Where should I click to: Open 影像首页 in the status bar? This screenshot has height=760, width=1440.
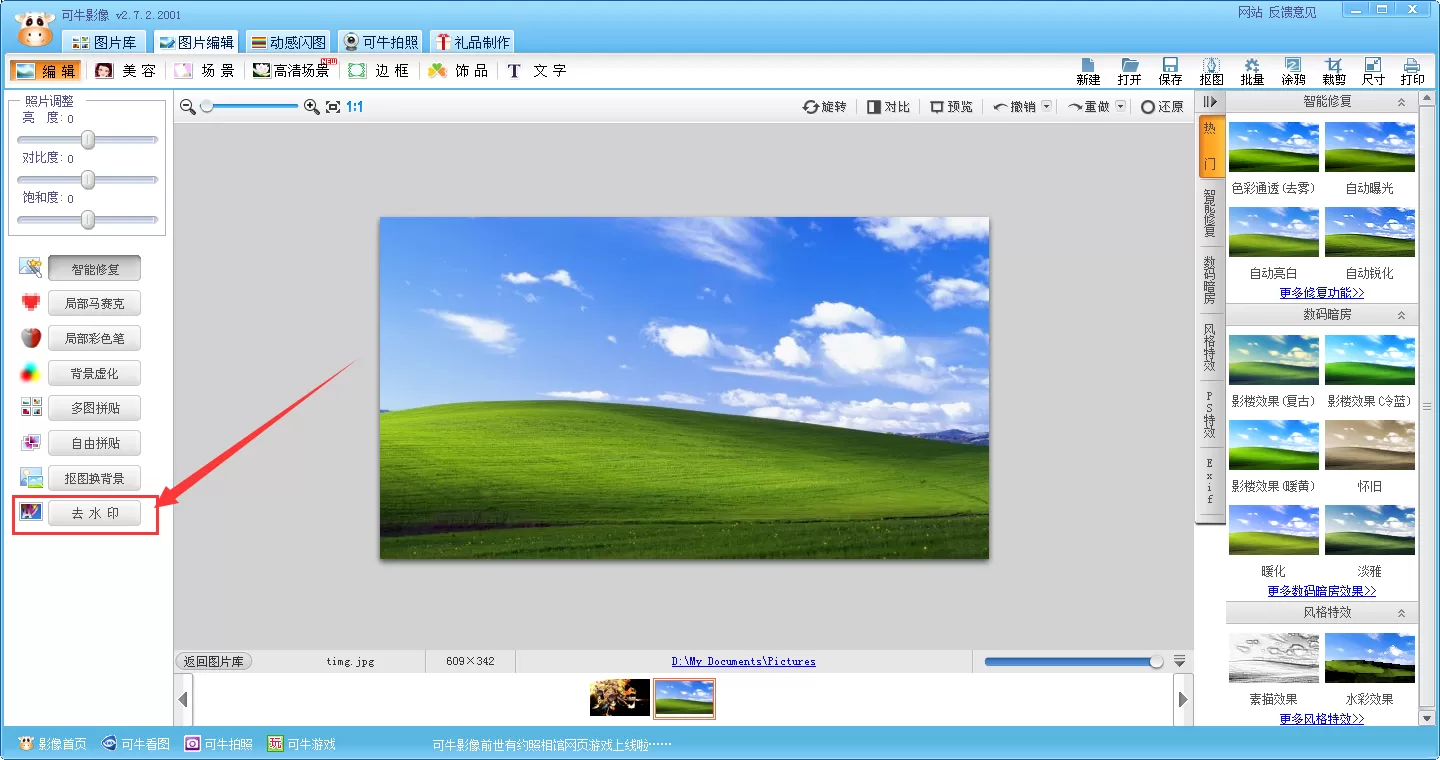pos(53,744)
